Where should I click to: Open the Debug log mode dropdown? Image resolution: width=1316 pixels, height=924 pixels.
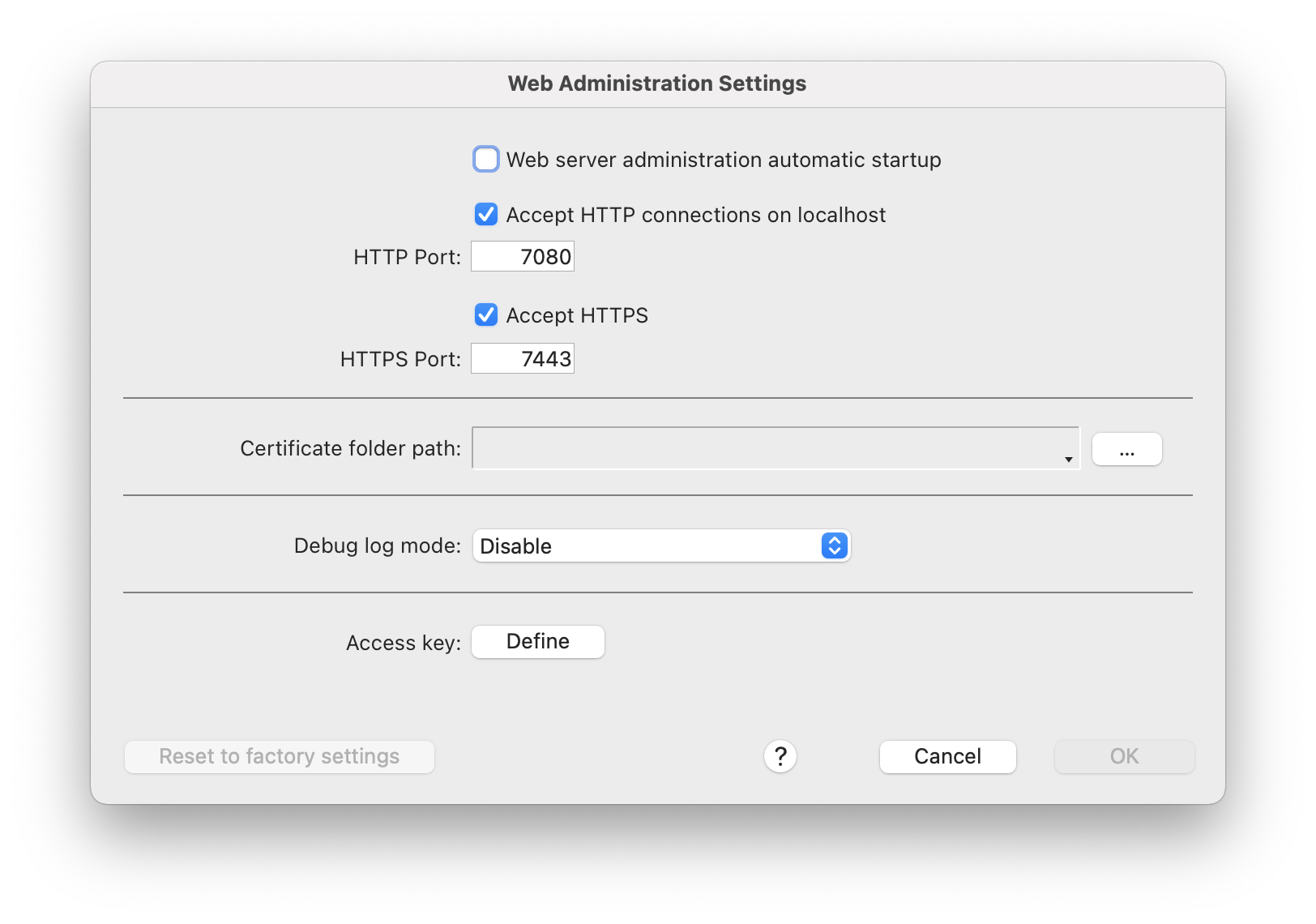661,545
